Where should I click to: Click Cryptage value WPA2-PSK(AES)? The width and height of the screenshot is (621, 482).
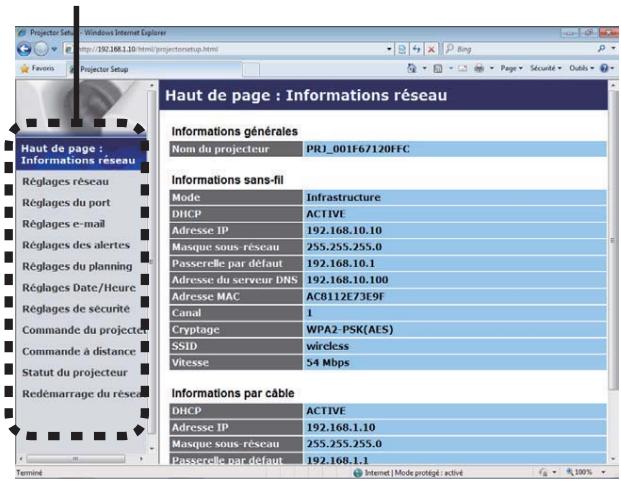pyautogui.click(x=350, y=330)
